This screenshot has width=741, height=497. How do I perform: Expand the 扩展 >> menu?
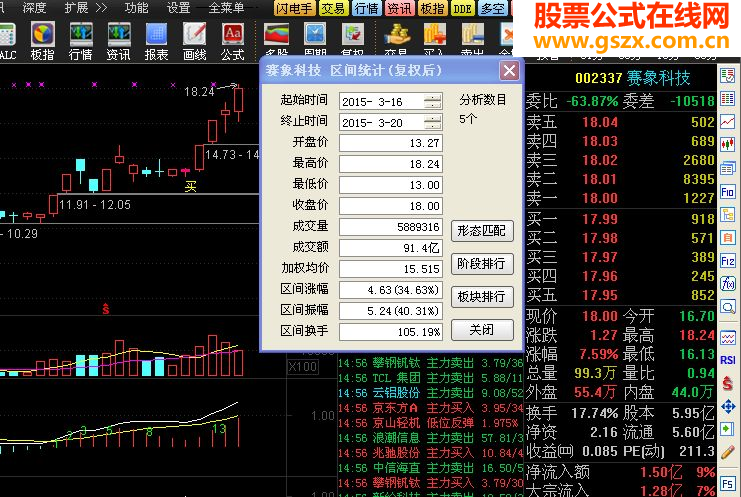[x=86, y=8]
